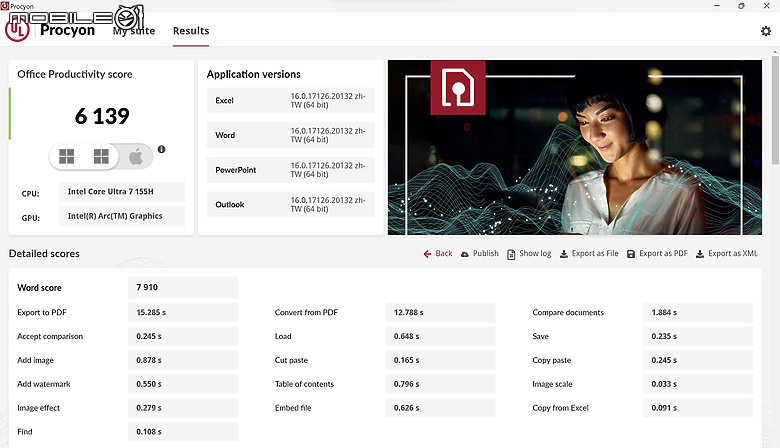The width and height of the screenshot is (780, 448).
Task: Restore down the Procyon window
Action: coord(741,5)
